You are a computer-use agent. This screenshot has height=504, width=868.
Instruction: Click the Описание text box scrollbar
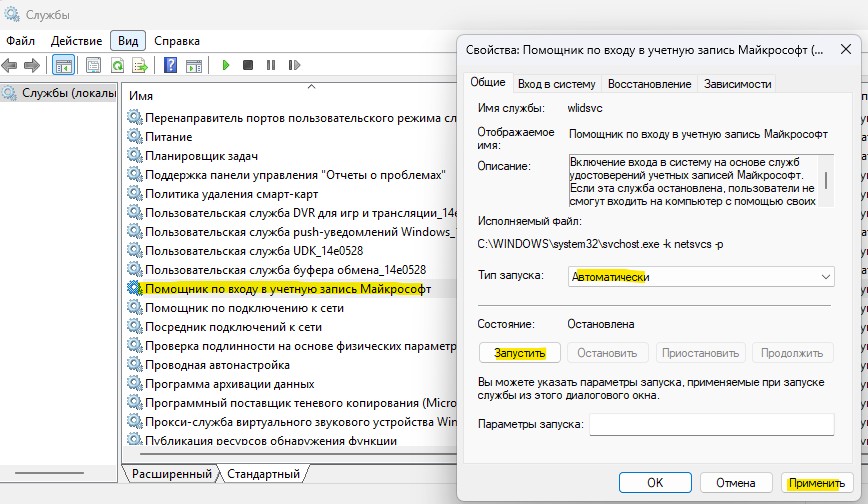coord(826,181)
